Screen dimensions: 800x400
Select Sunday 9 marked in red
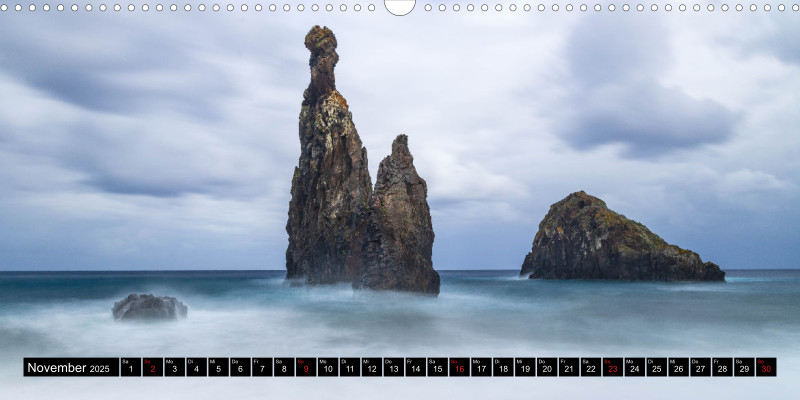pyautogui.click(x=306, y=367)
